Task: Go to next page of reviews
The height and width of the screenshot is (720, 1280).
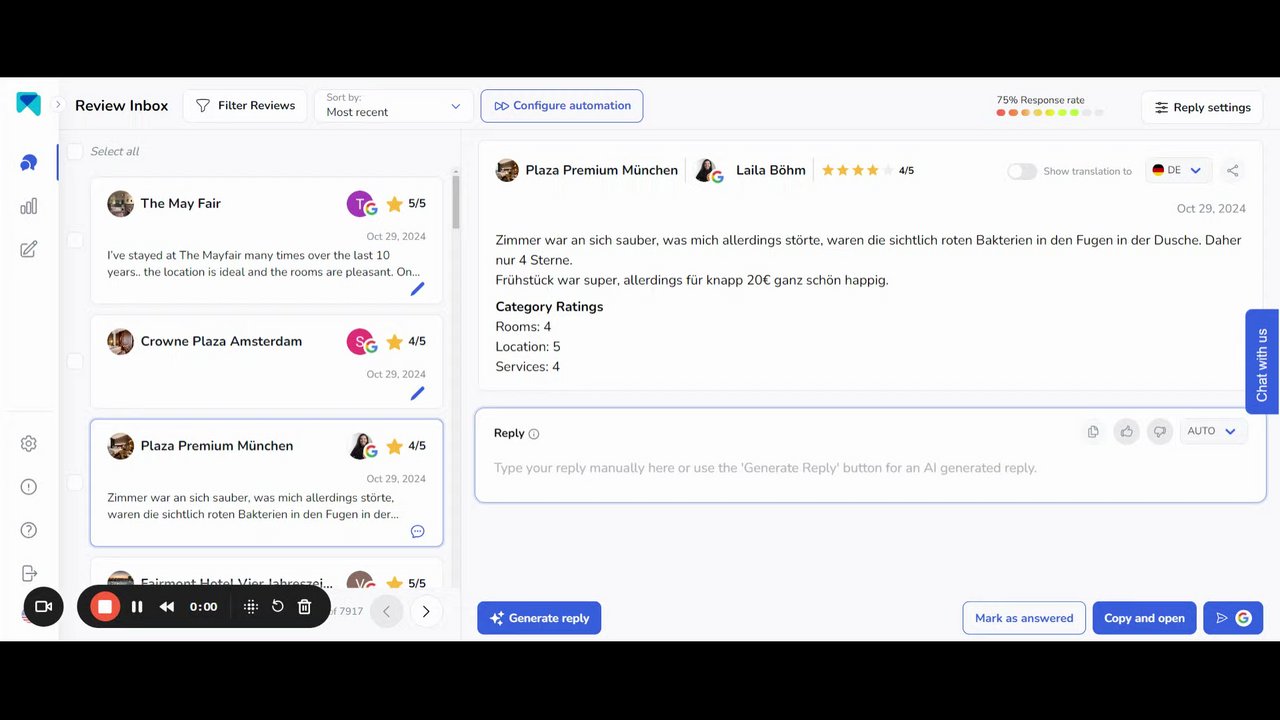Action: click(x=426, y=612)
